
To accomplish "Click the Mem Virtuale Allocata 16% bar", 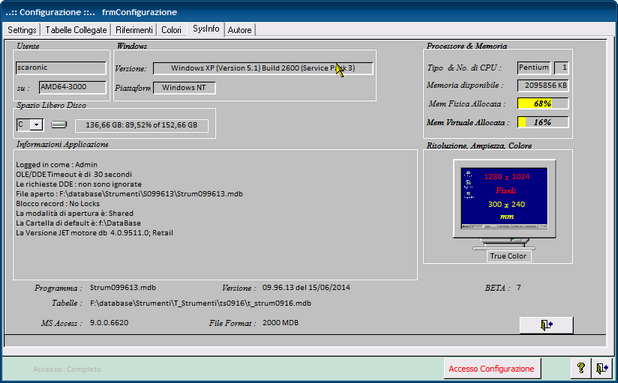I will tap(543, 122).
